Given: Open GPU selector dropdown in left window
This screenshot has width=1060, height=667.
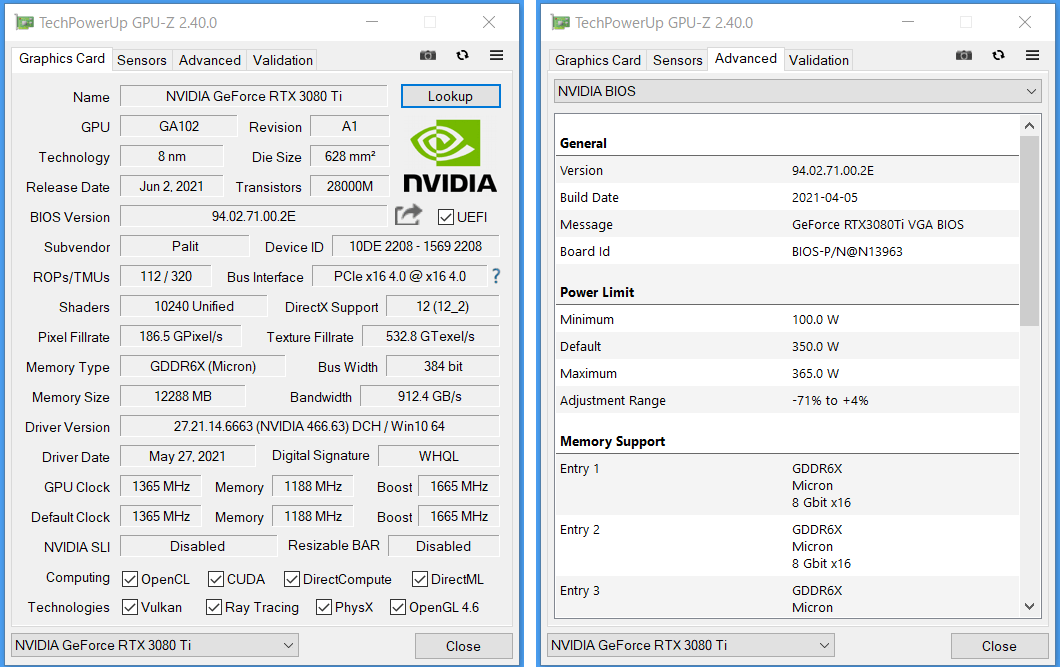Looking at the screenshot, I should point(155,645).
